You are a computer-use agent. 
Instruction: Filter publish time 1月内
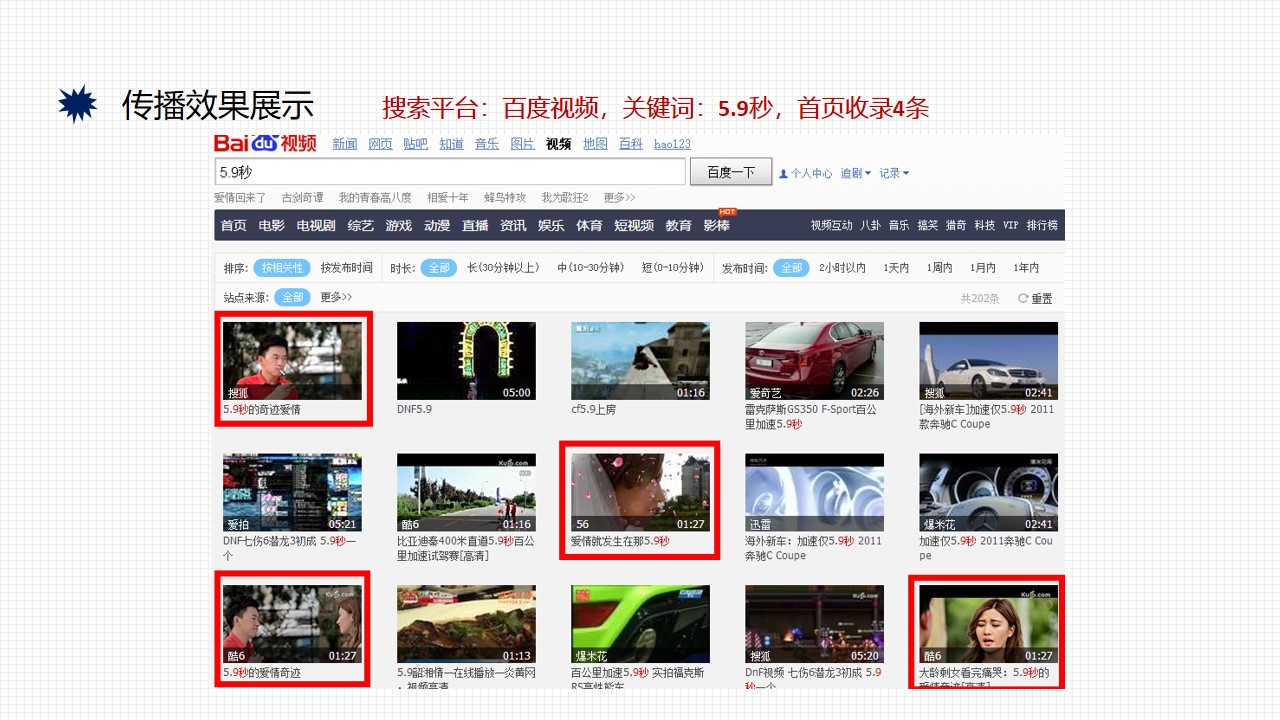pos(983,268)
